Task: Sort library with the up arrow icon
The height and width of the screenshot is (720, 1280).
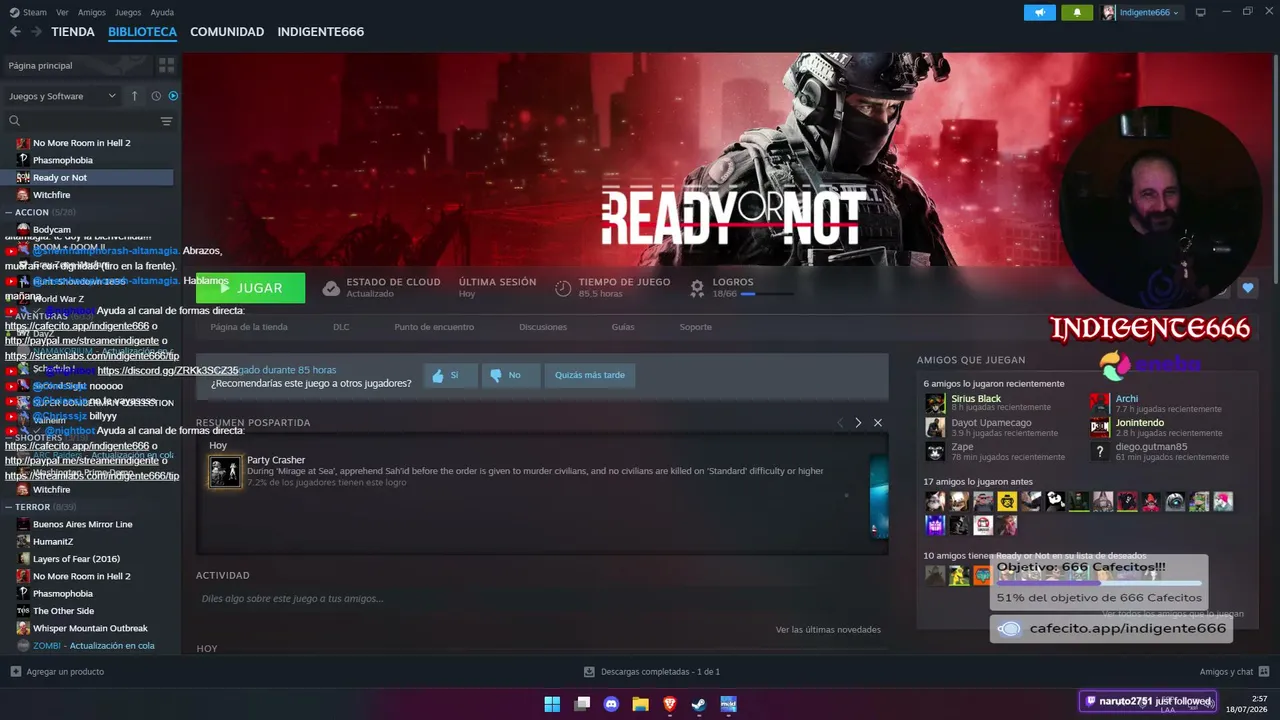Action: click(x=135, y=96)
